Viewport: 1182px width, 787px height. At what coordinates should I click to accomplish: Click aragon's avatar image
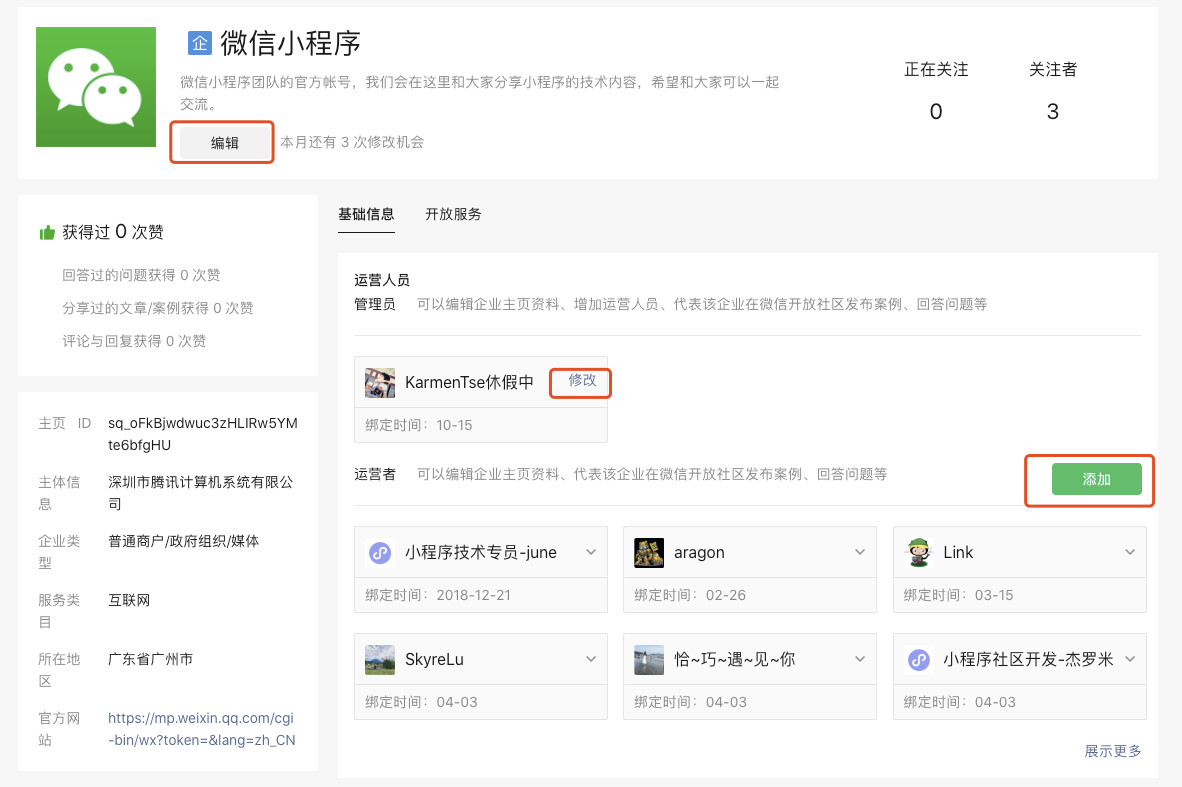[649, 553]
